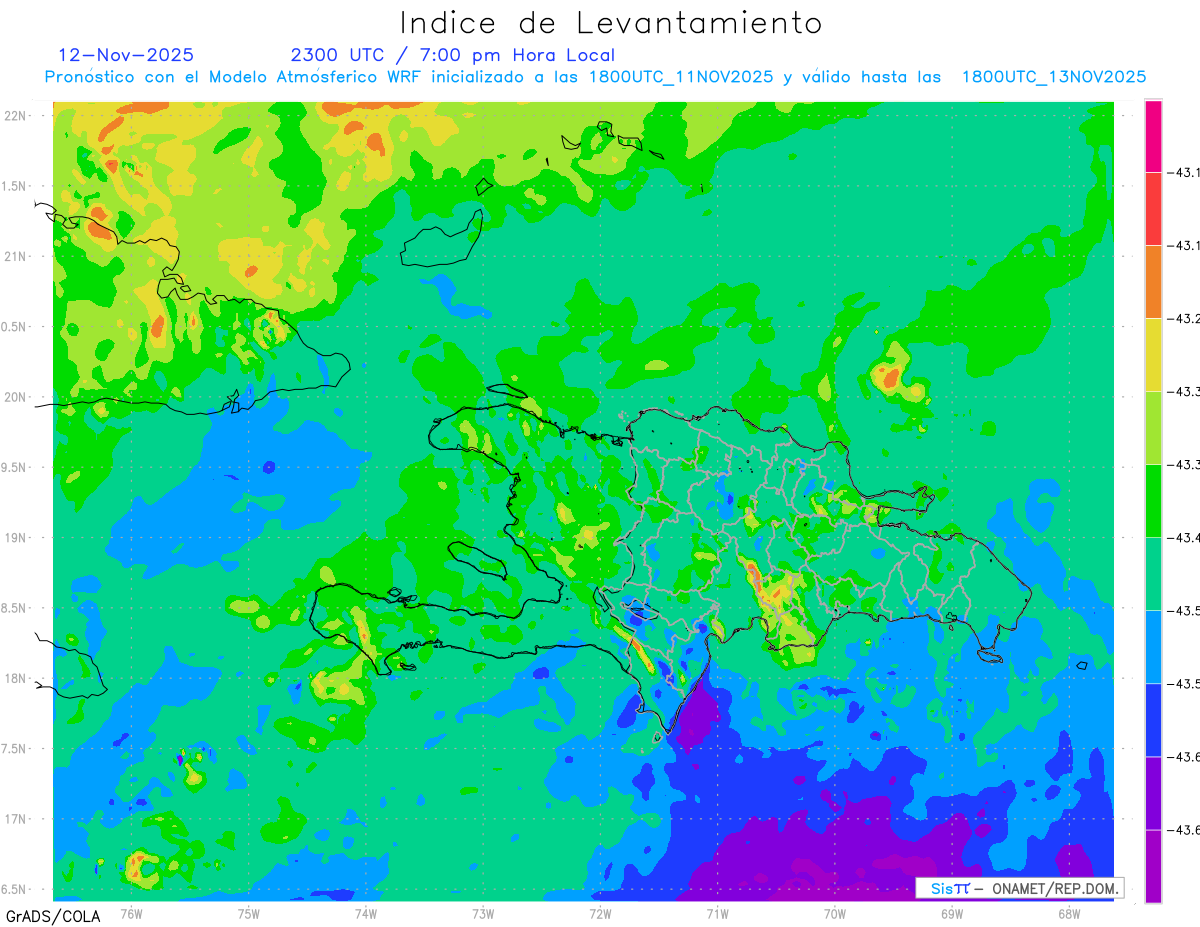Click the '20N' latitude label
The image size is (1200, 927).
point(15,397)
